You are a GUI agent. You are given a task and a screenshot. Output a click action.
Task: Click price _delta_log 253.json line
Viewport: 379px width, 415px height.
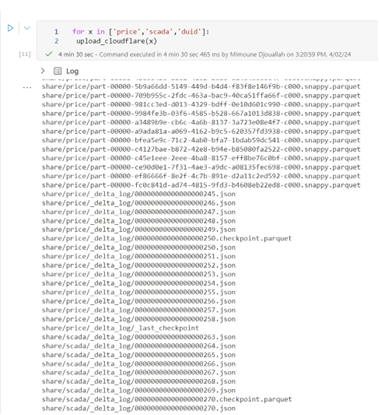(x=139, y=274)
